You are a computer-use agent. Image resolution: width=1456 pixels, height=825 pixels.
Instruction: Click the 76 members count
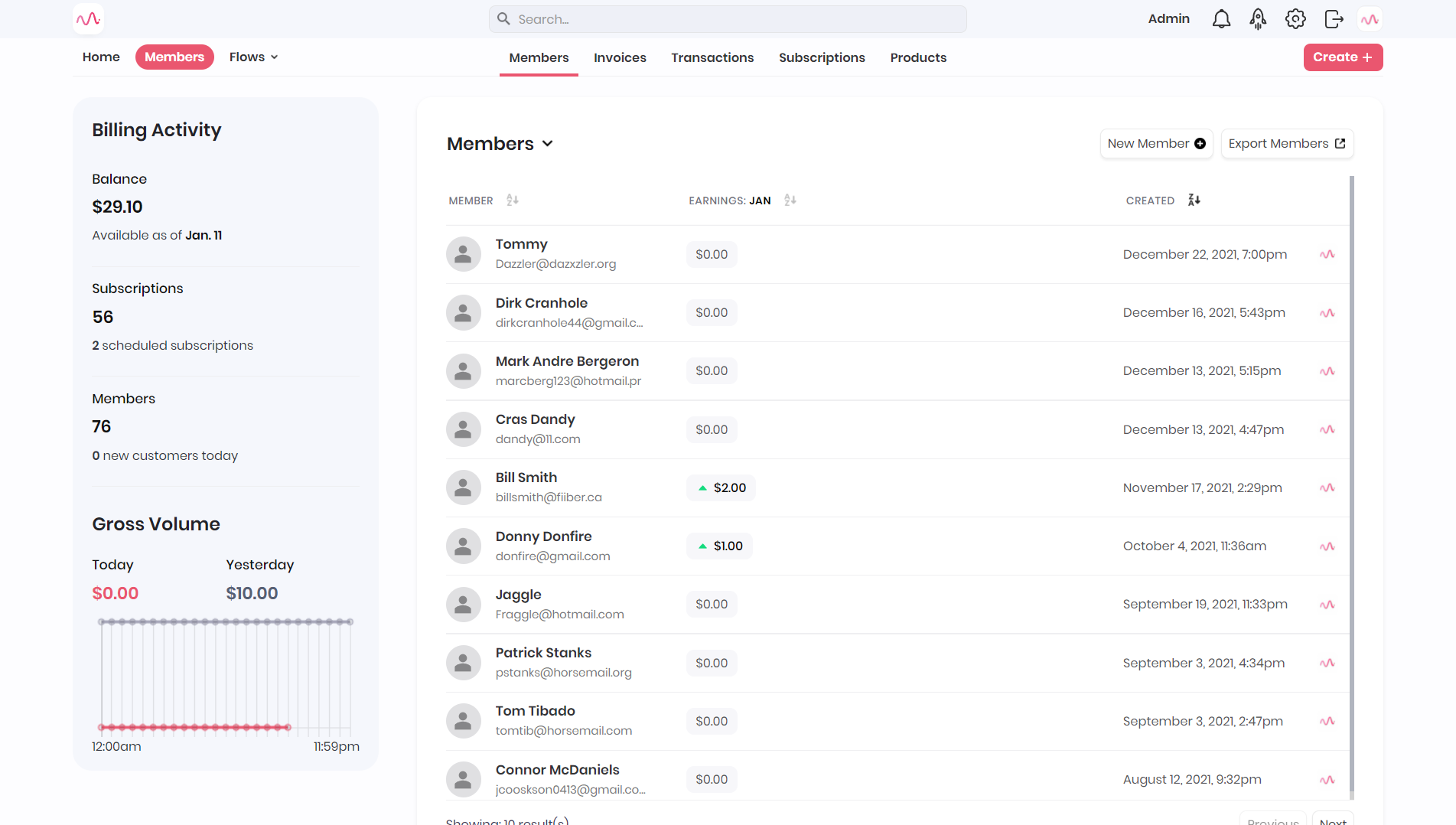(101, 427)
